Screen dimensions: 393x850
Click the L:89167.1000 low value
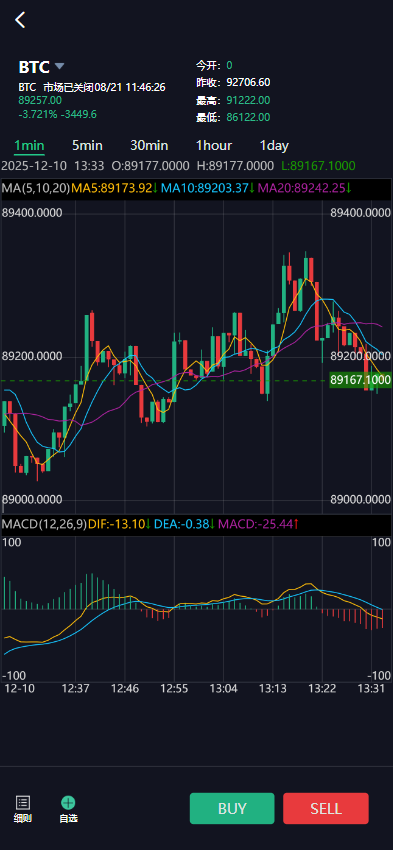pos(318,166)
